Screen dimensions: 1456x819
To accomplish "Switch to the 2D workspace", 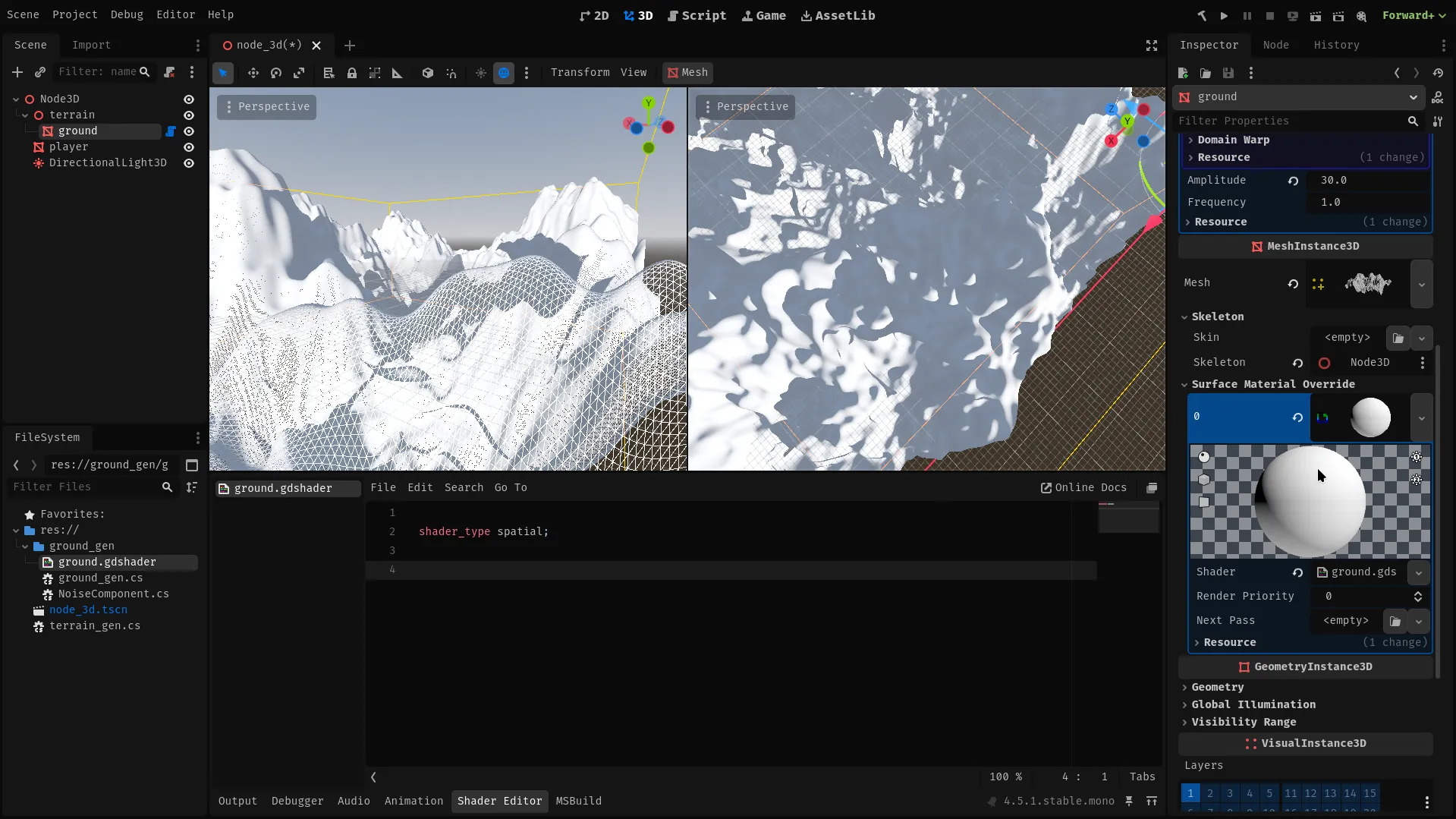I will coord(593,15).
